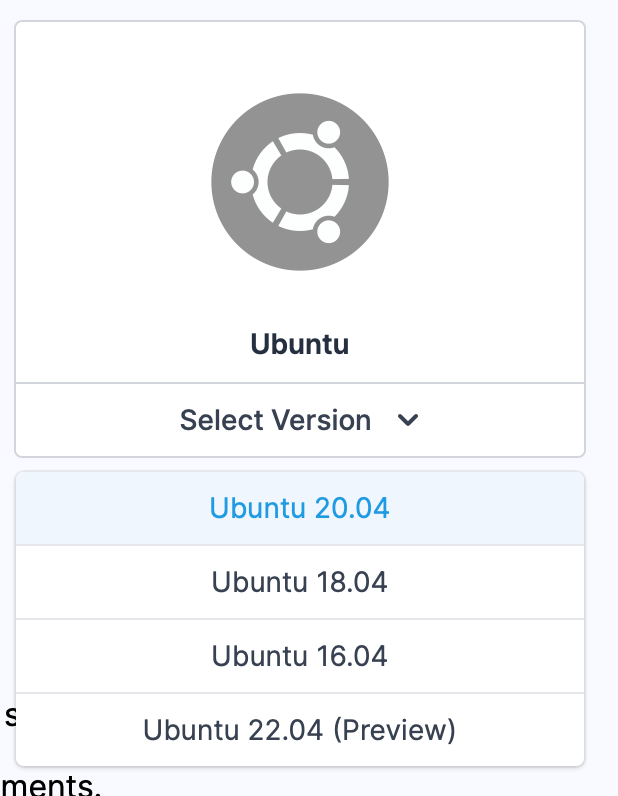Select the Preview release of Ubuntu
This screenshot has width=618, height=796.
[300, 730]
